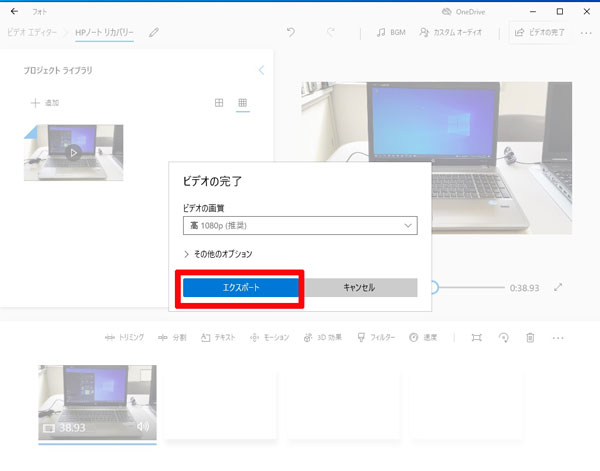Screen dimensions: 600x471
Task: Go back using the arrow
Action: [14, 11]
